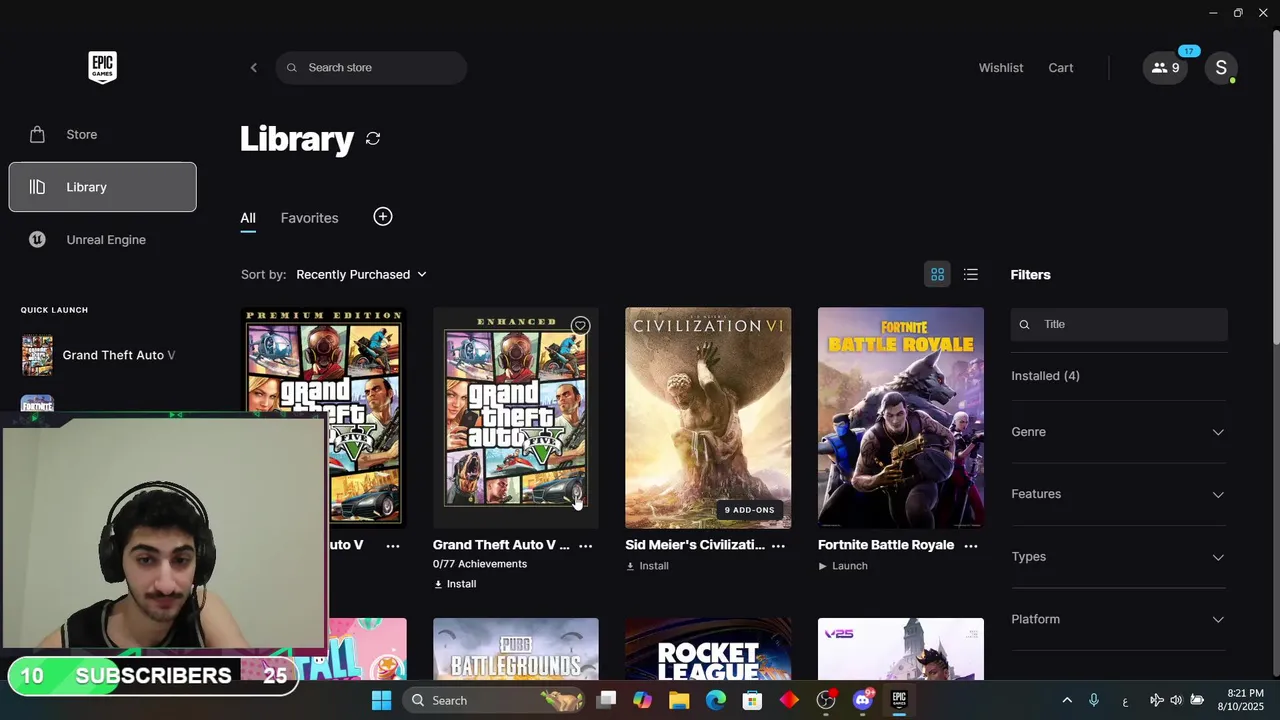Switch to list view
The height and width of the screenshot is (720, 1280).
[970, 274]
